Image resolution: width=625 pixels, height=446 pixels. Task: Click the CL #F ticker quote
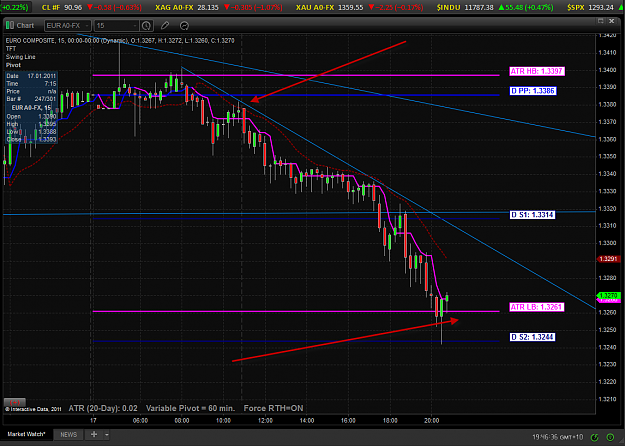[x=92, y=8]
